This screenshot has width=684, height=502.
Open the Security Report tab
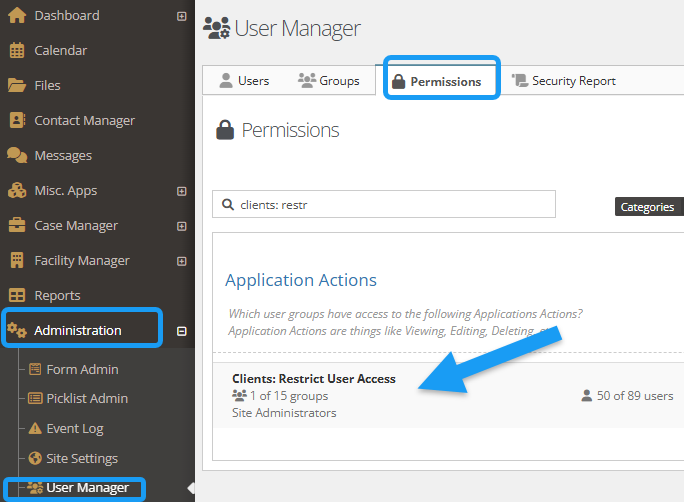(x=564, y=81)
